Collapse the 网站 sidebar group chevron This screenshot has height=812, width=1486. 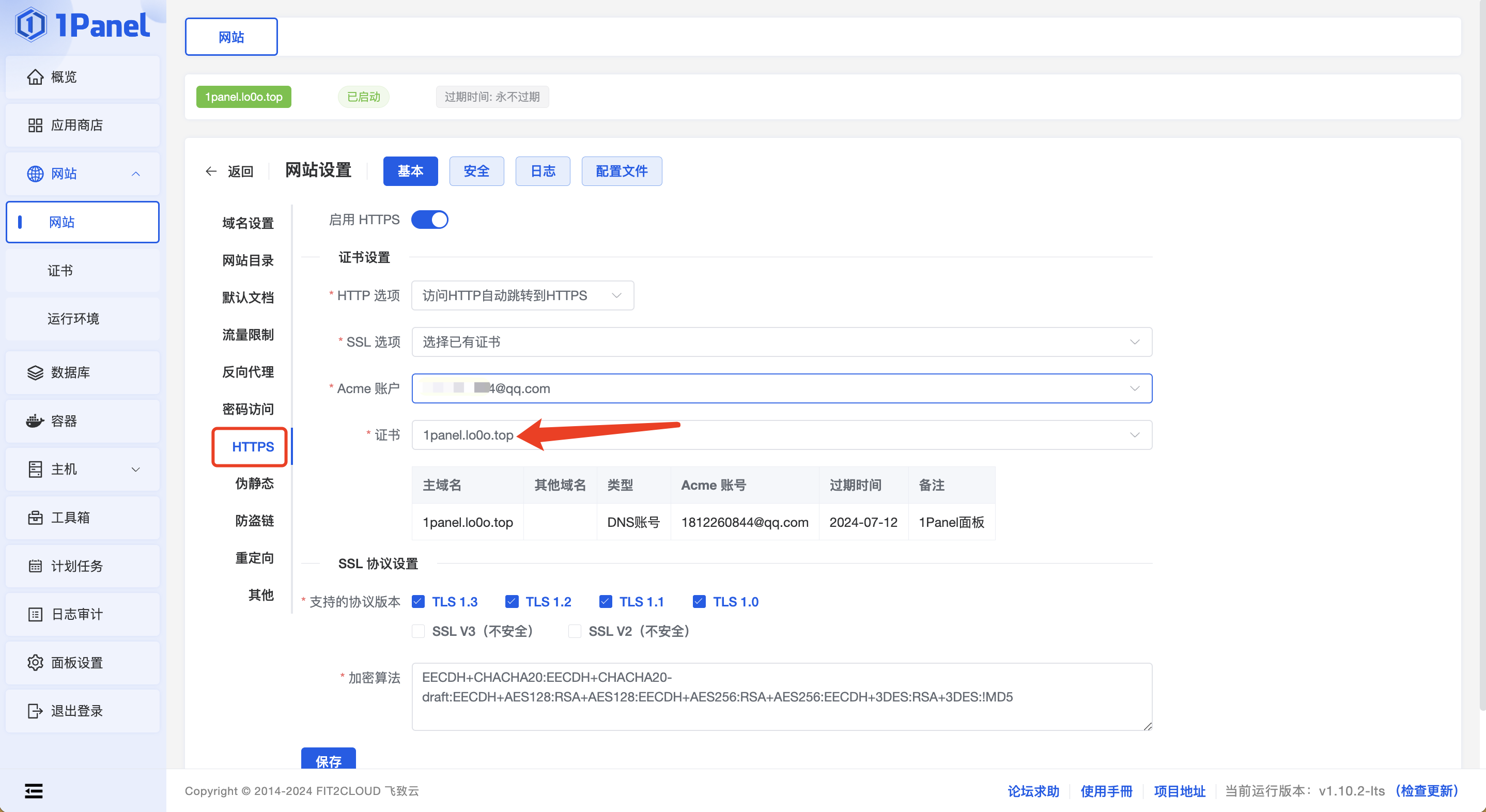(x=135, y=174)
